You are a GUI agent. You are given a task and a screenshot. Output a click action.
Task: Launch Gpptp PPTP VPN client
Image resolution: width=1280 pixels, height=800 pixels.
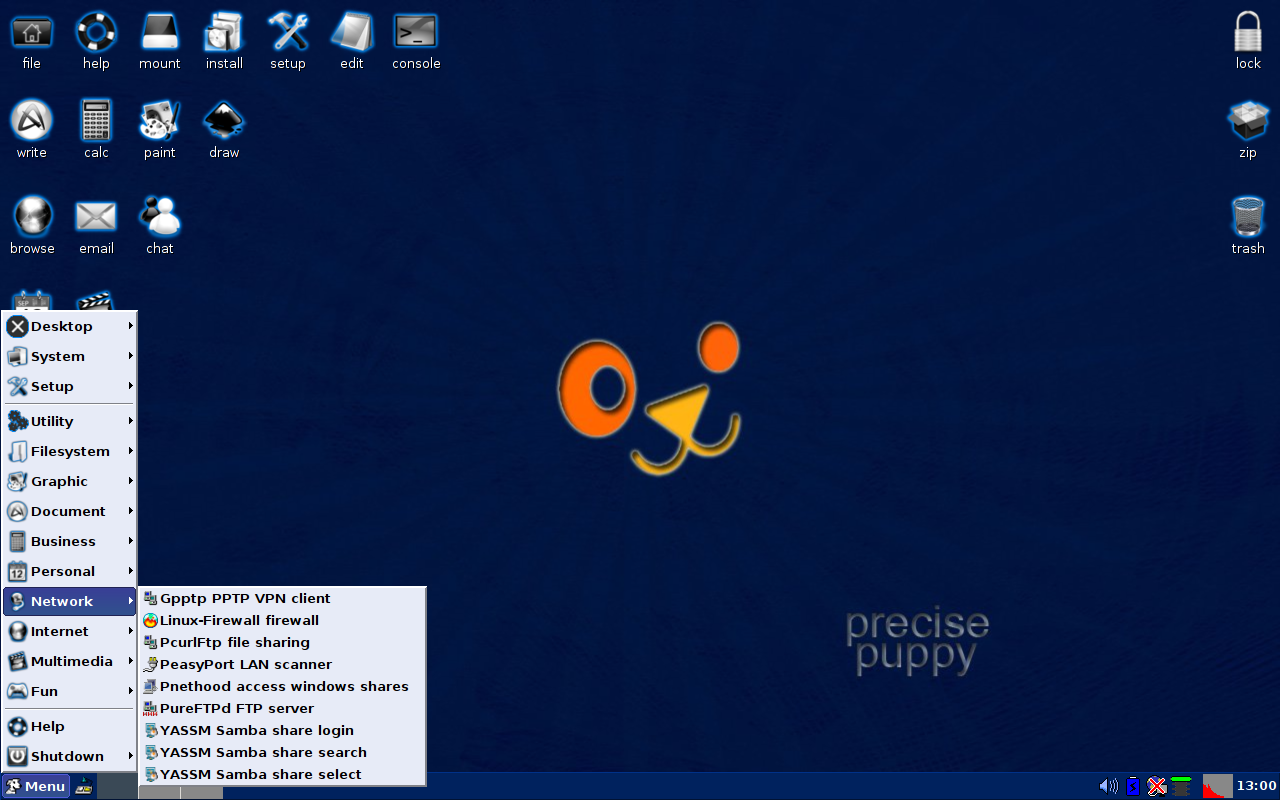pyautogui.click(x=282, y=598)
